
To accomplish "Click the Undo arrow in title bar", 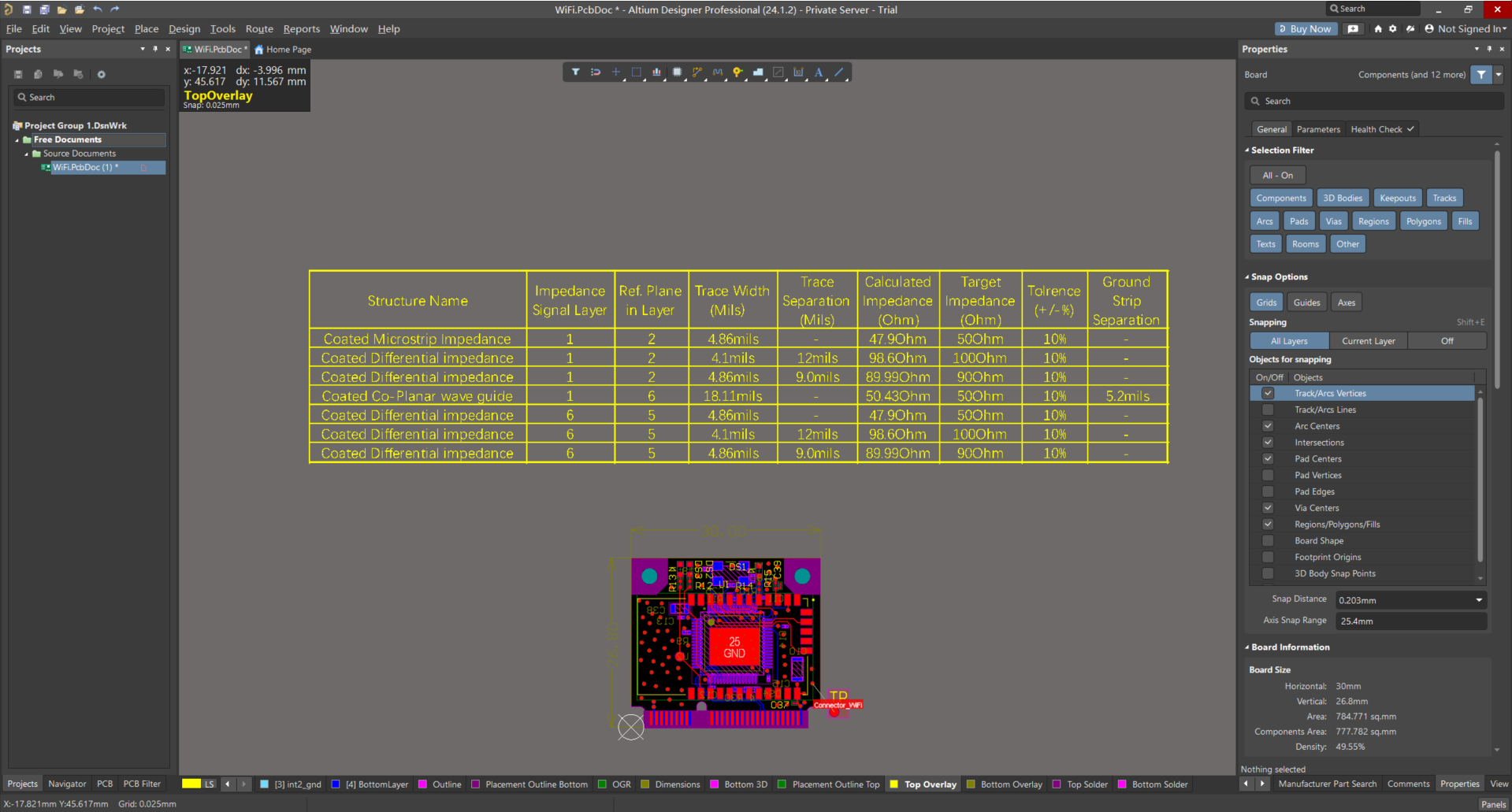I will (x=98, y=9).
